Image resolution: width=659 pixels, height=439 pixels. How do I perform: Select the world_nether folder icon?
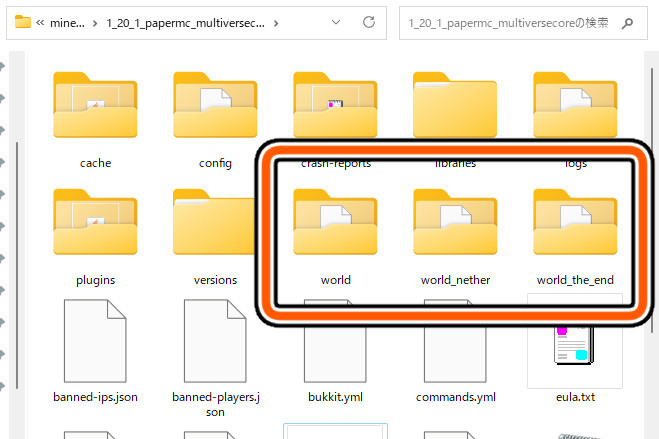(455, 220)
